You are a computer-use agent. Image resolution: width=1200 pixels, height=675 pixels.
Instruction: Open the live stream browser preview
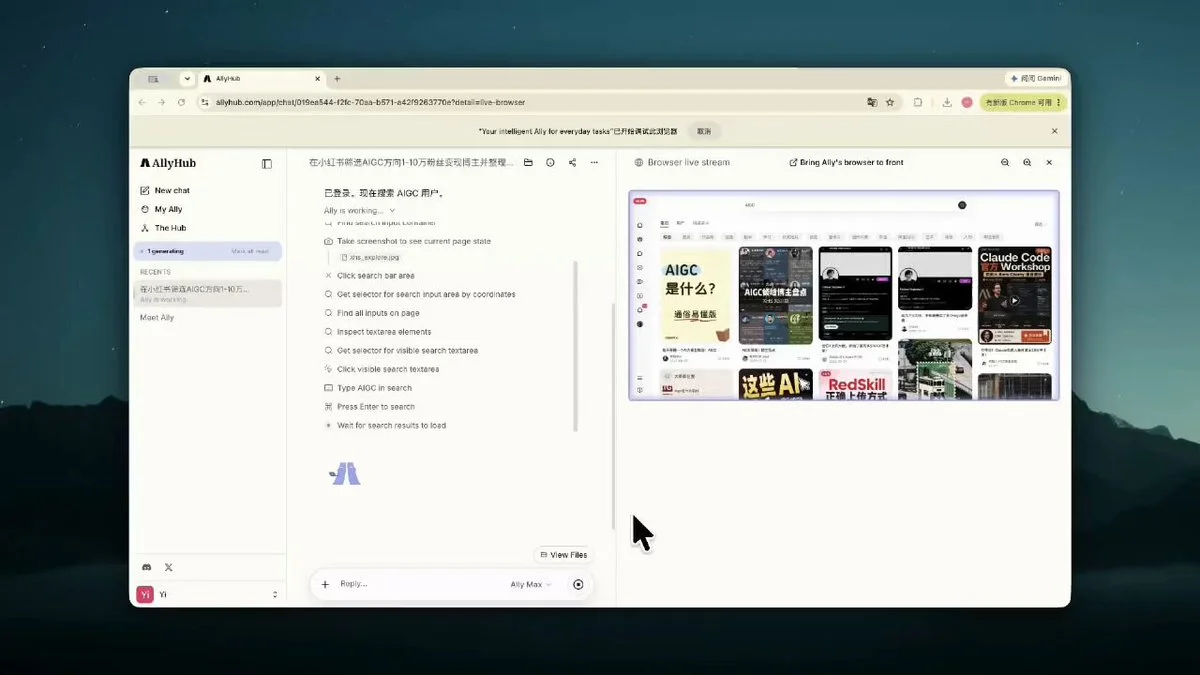click(x=843, y=296)
